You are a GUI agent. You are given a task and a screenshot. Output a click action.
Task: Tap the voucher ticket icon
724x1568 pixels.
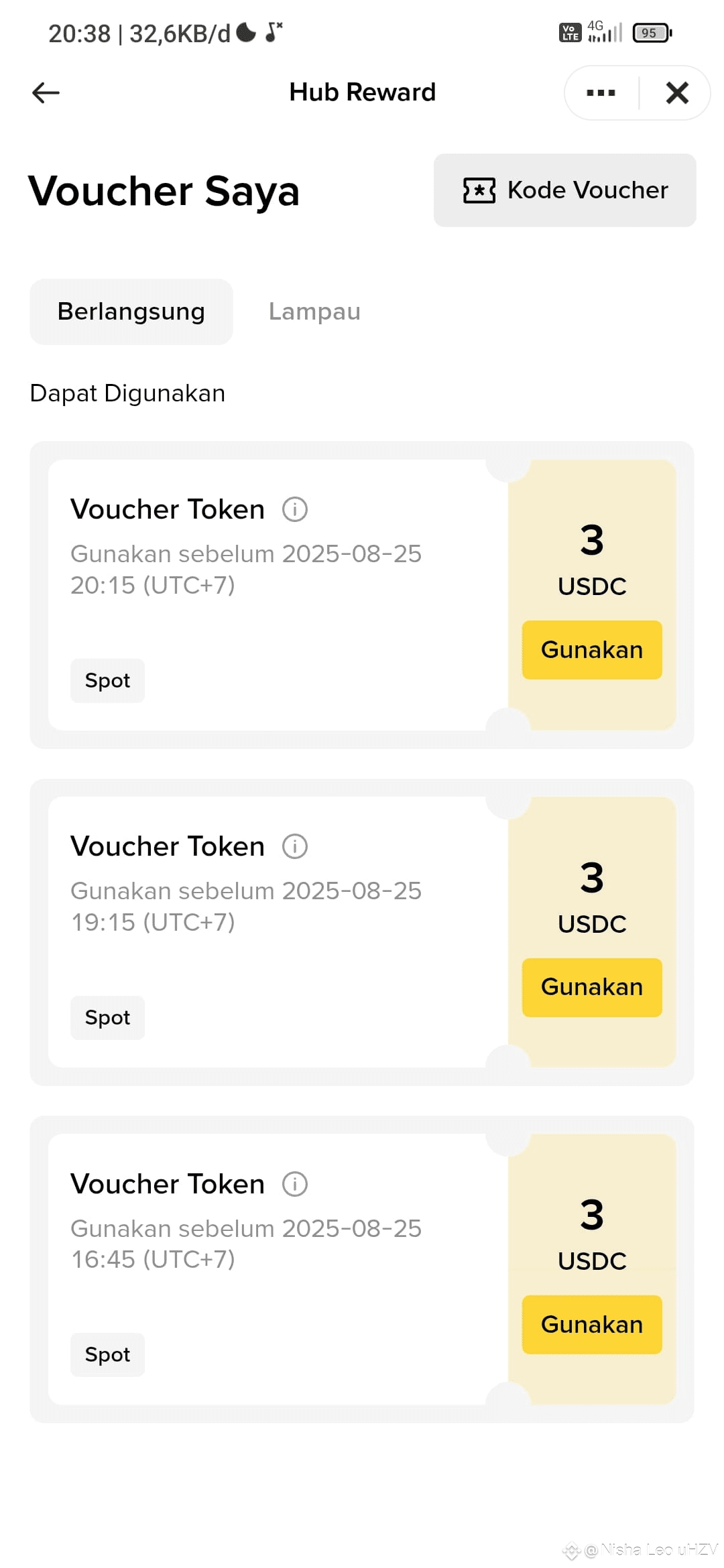(479, 190)
